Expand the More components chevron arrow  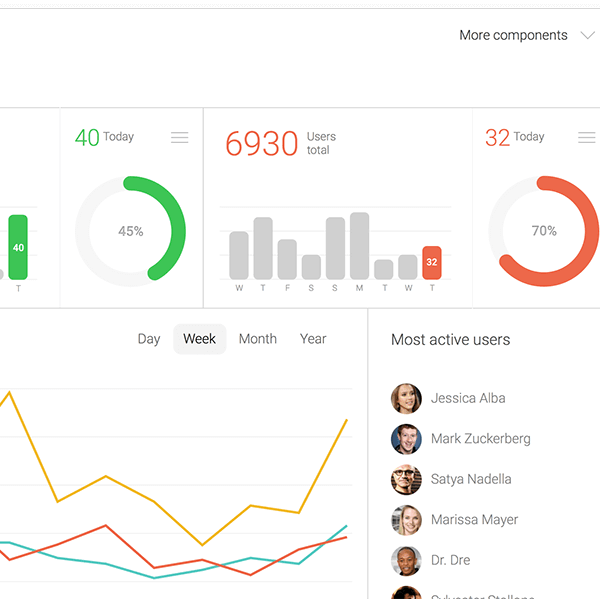click(587, 36)
